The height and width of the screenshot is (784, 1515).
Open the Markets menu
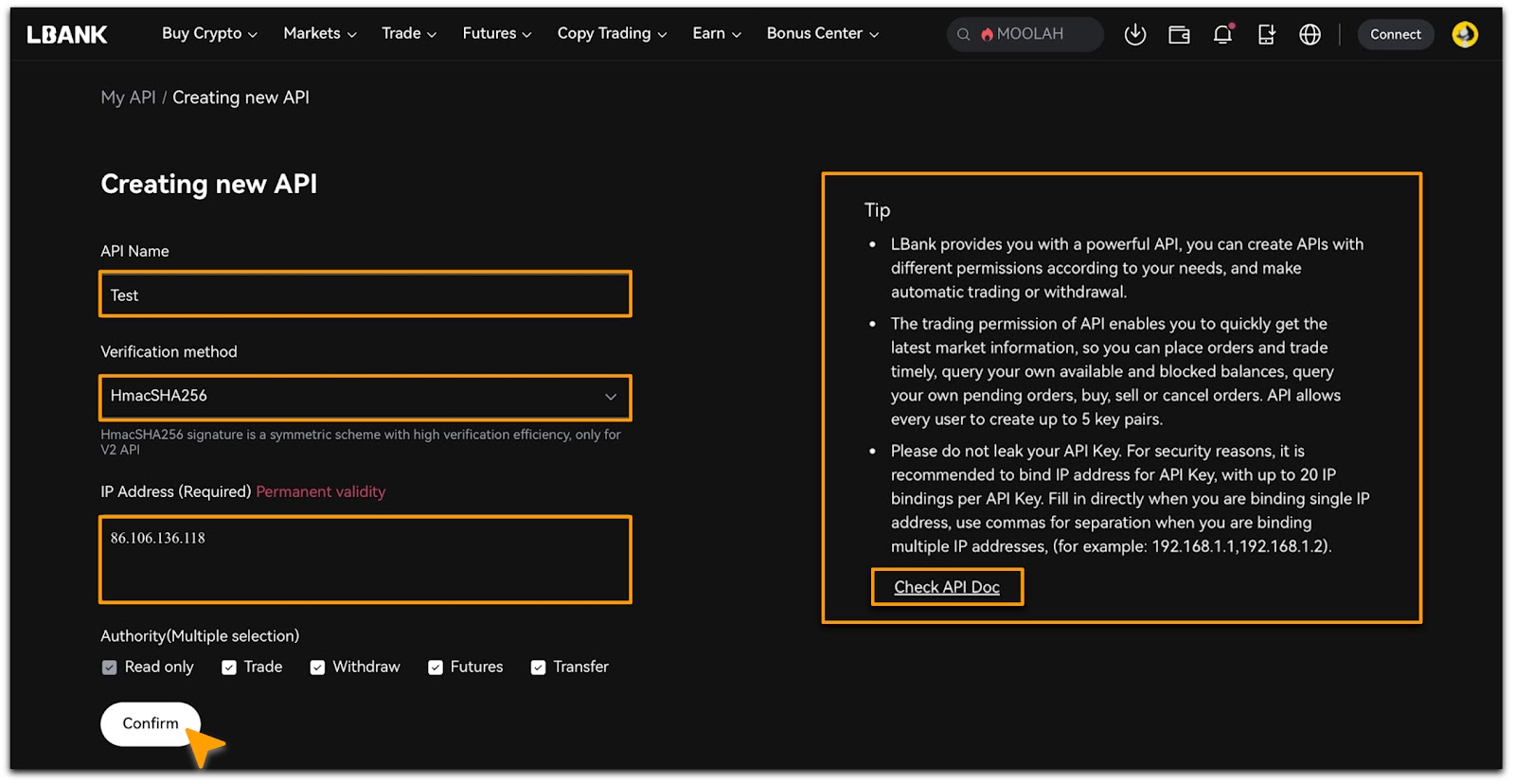point(319,34)
